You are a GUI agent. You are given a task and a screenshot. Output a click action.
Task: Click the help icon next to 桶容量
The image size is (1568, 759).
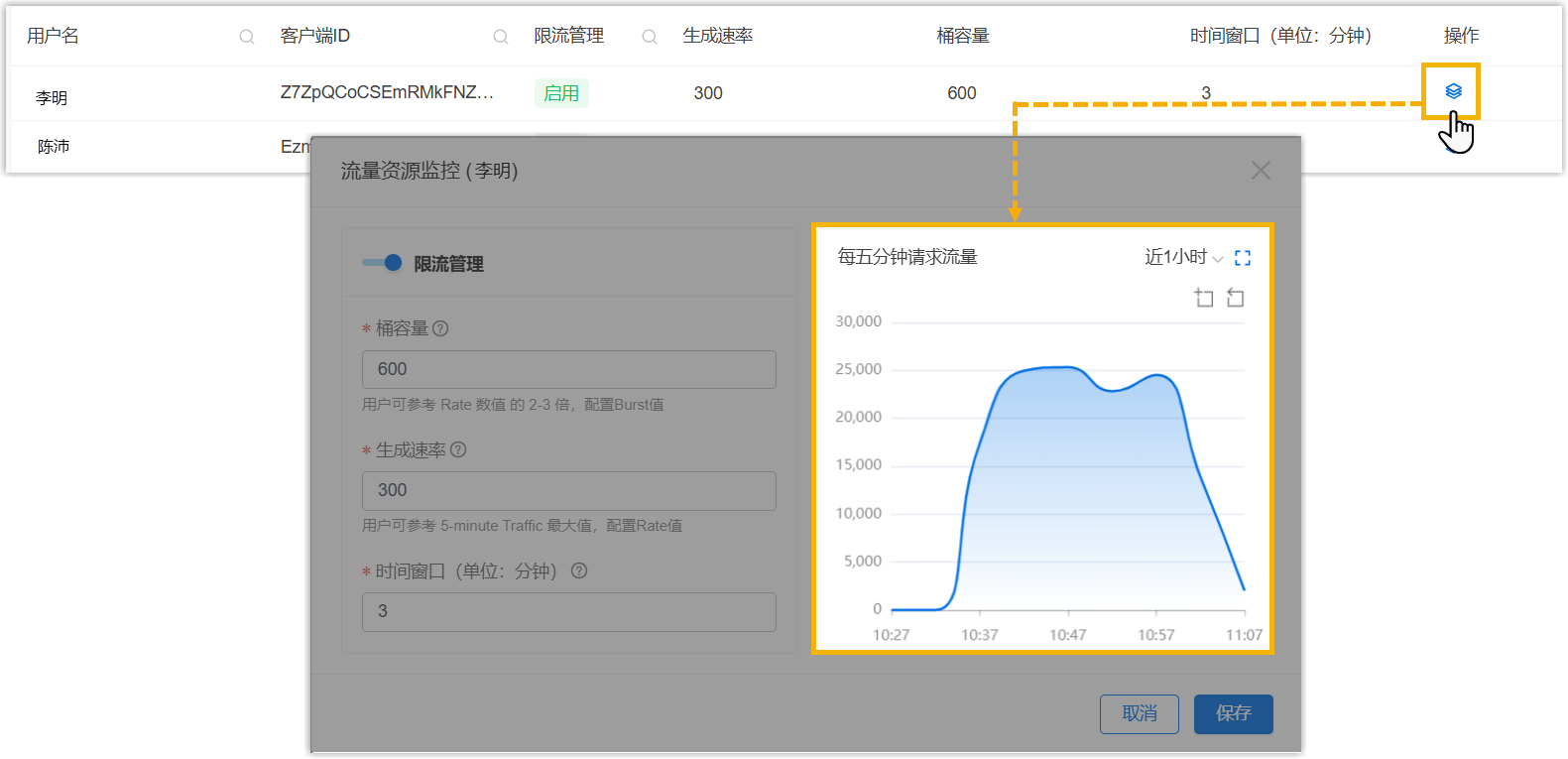coord(441,328)
